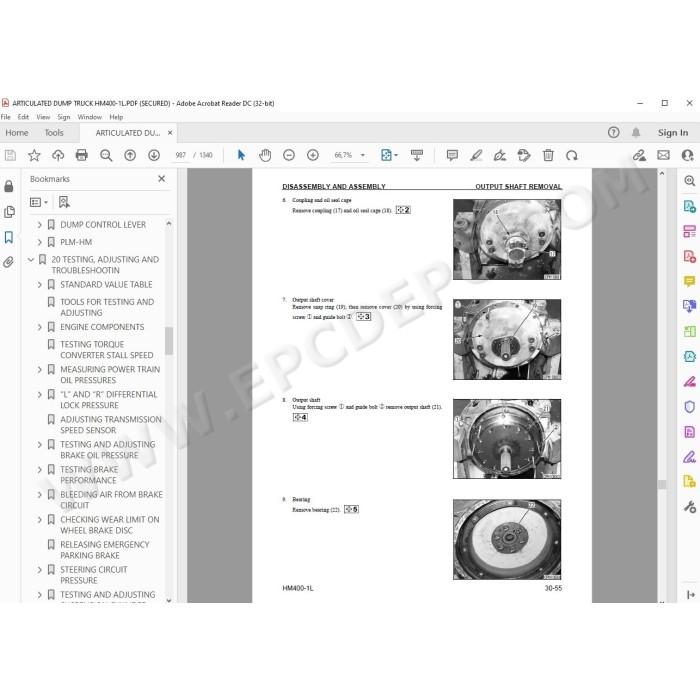Open the Help menu
The width and height of the screenshot is (700, 700).
click(x=116, y=117)
